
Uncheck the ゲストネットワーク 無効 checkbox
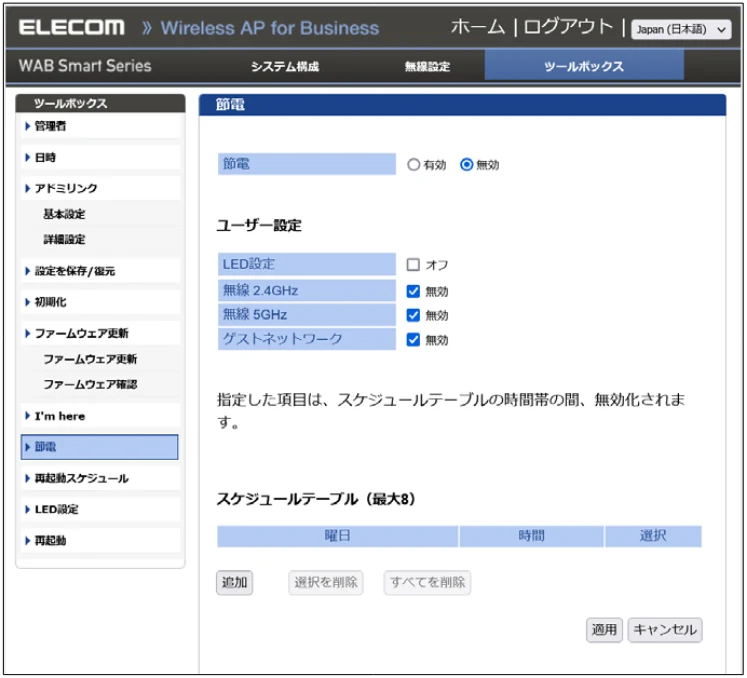[x=413, y=340]
